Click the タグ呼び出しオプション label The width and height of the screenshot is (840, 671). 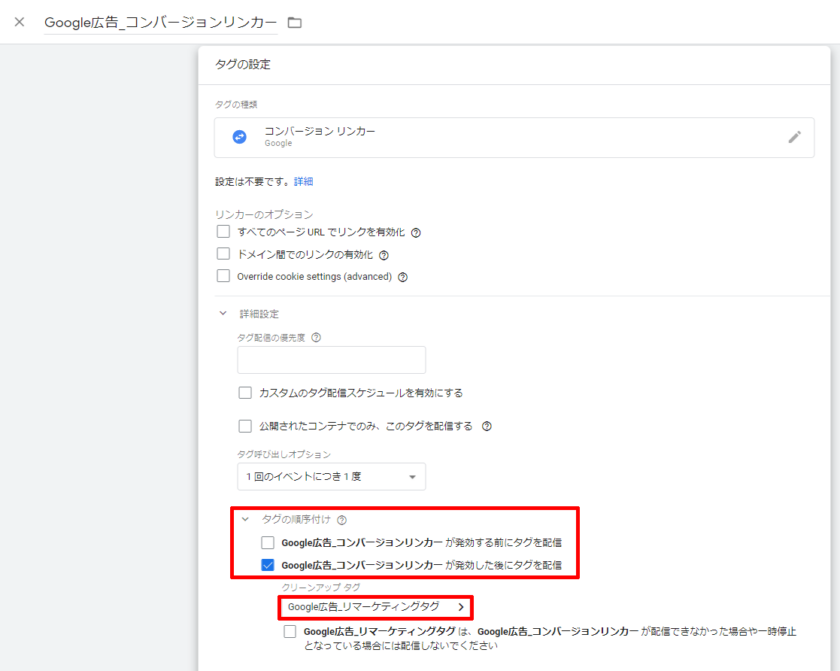click(x=284, y=454)
